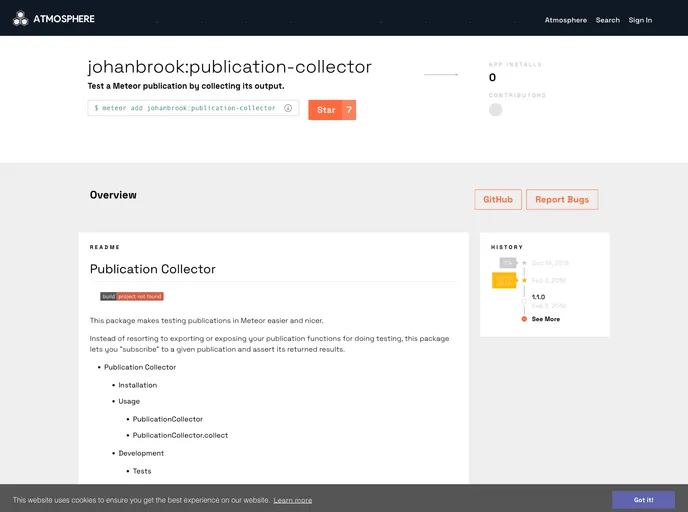Click the Atmosphere logo icon
The image size is (688, 512).
[x=20, y=18]
